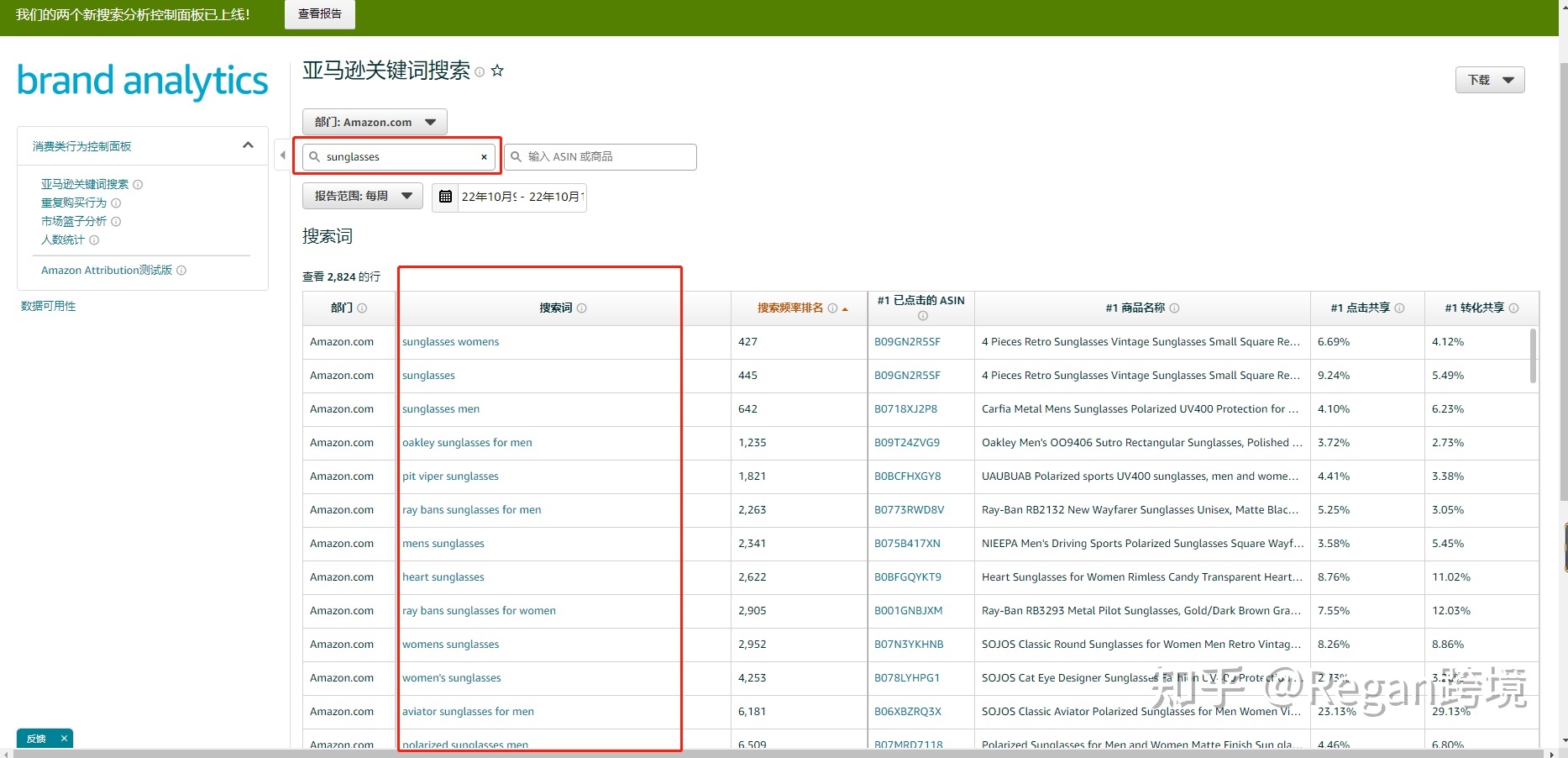
Task: Click the 查看报告 button in the banner
Action: [x=319, y=14]
